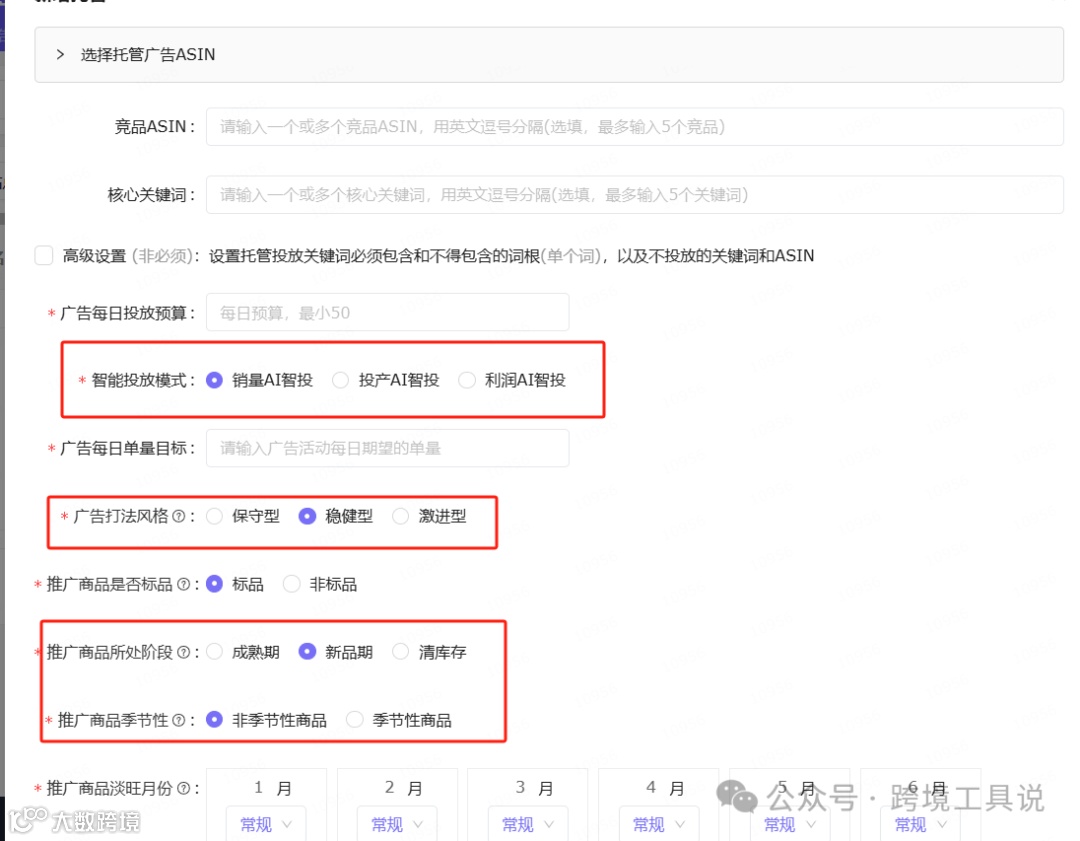The image size is (1080, 841).
Task: Choose 保守型 ad style
Action: pyautogui.click(x=214, y=516)
